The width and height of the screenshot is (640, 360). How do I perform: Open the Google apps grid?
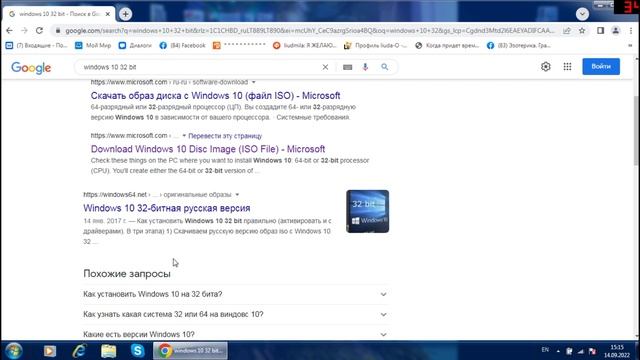tap(567, 67)
